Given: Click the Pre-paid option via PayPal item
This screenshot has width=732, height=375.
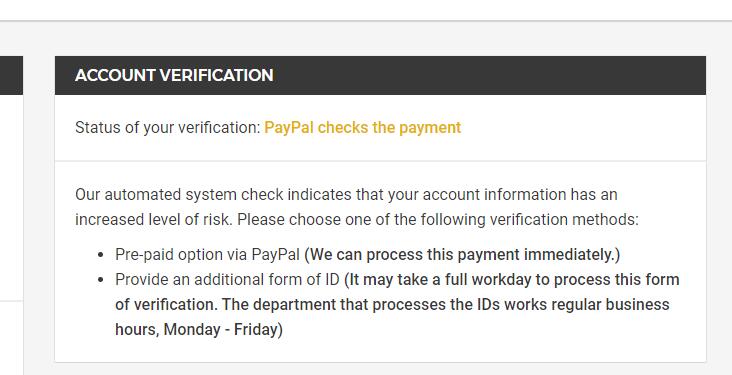Looking at the screenshot, I should [207, 255].
